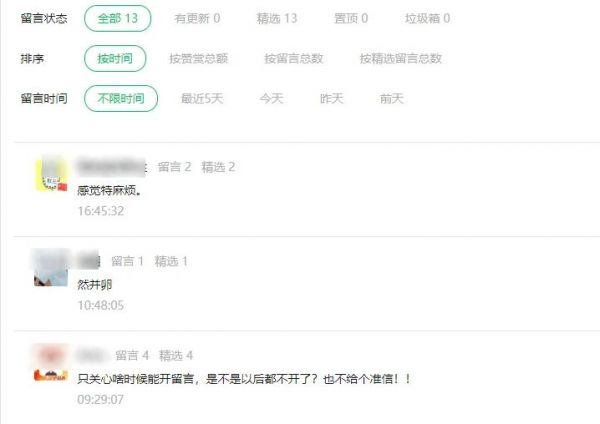Filter messages to 昨天
The height and width of the screenshot is (424, 600).
[x=332, y=99]
